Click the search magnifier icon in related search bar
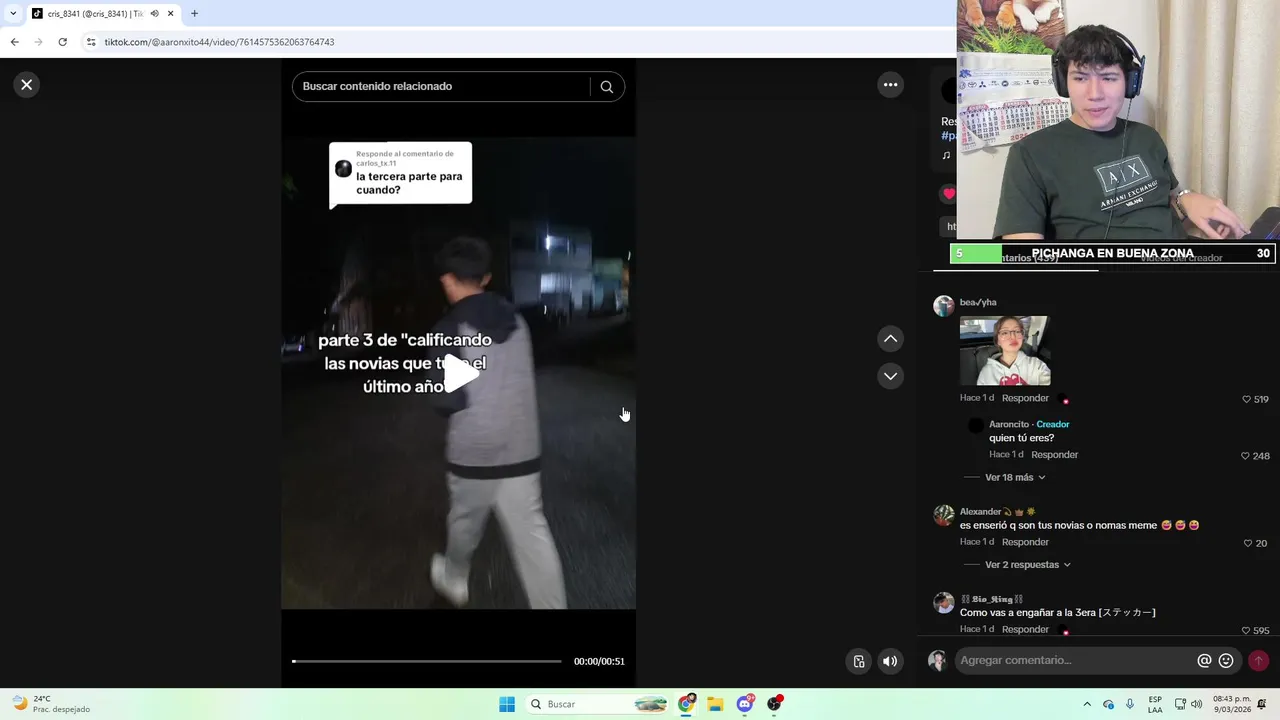 [606, 86]
